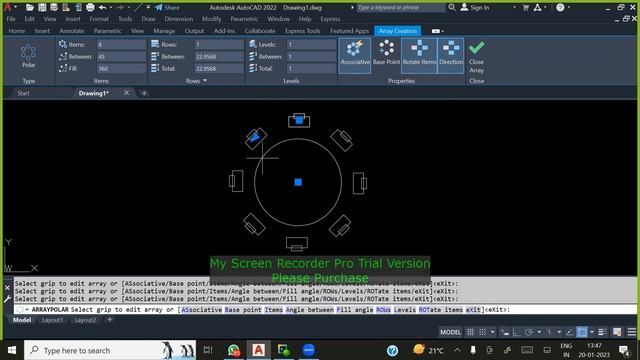Toggle snap mode in status bar
640x360 pixels.
[x=482, y=332]
